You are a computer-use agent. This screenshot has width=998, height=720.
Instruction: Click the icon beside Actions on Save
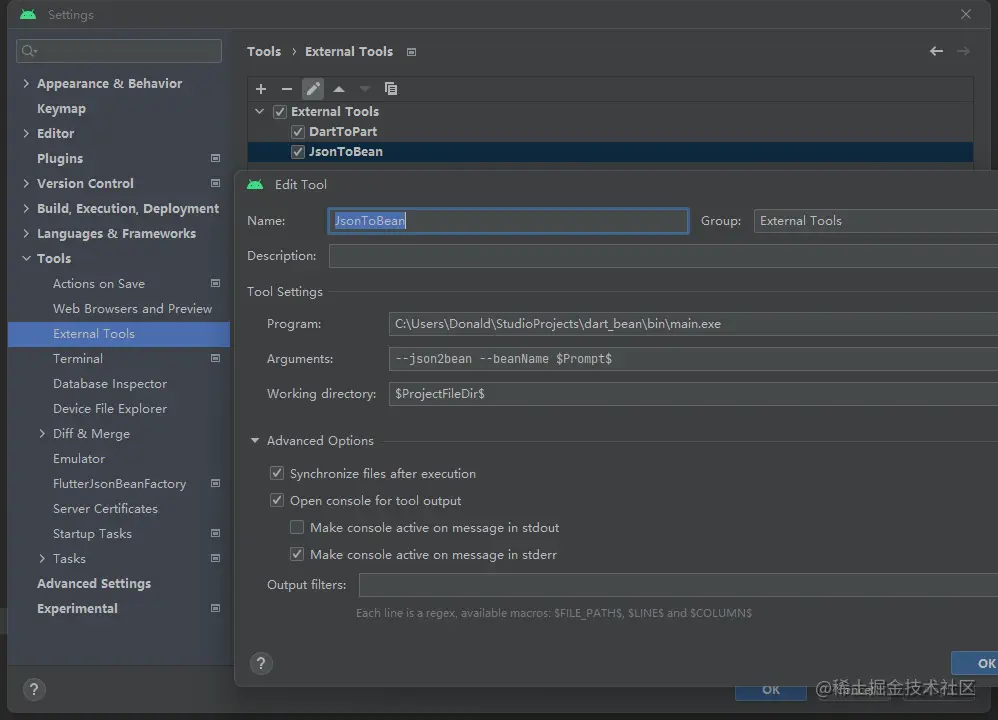tap(215, 283)
